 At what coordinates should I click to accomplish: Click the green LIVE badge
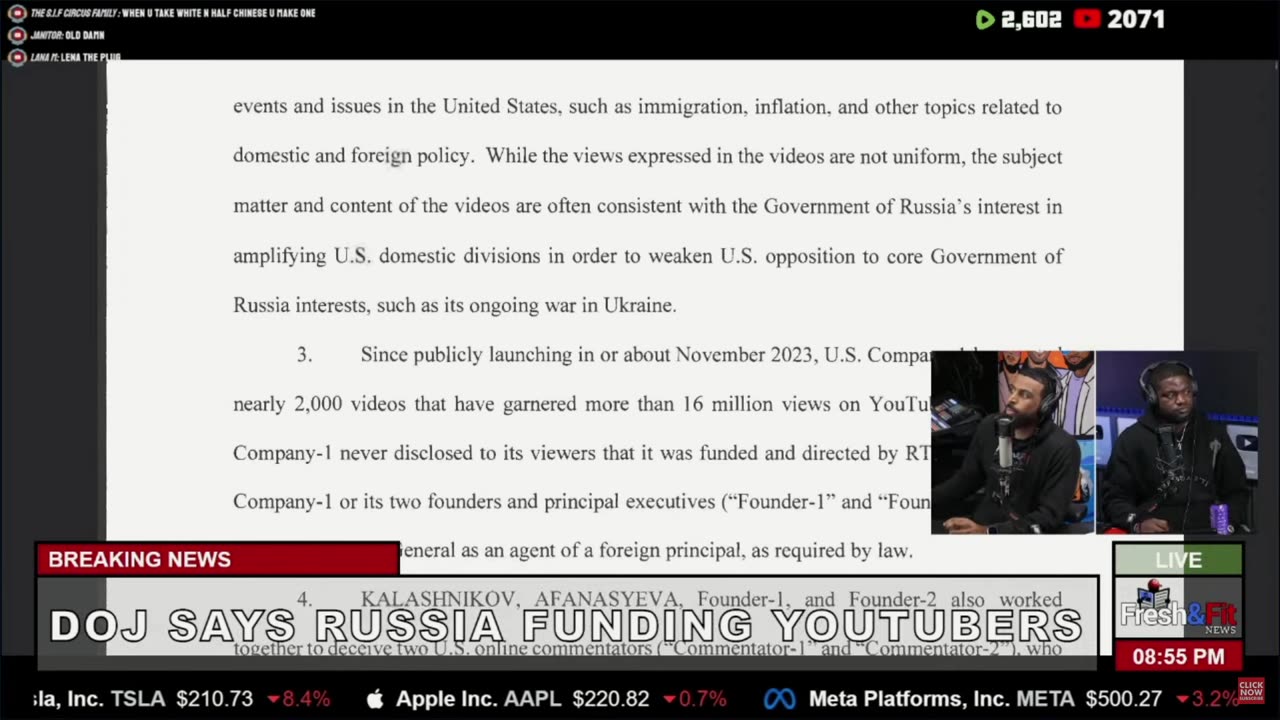(1178, 560)
